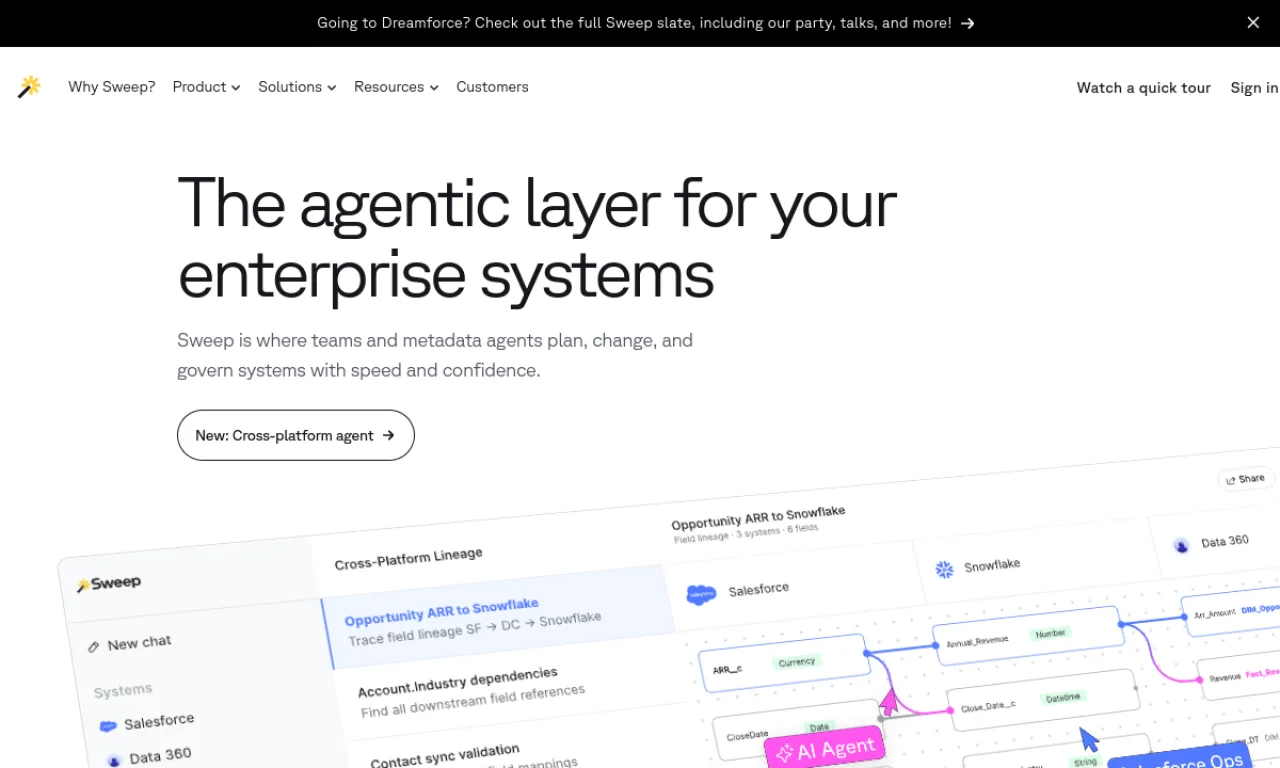Click the Share button in preview

click(x=1246, y=479)
